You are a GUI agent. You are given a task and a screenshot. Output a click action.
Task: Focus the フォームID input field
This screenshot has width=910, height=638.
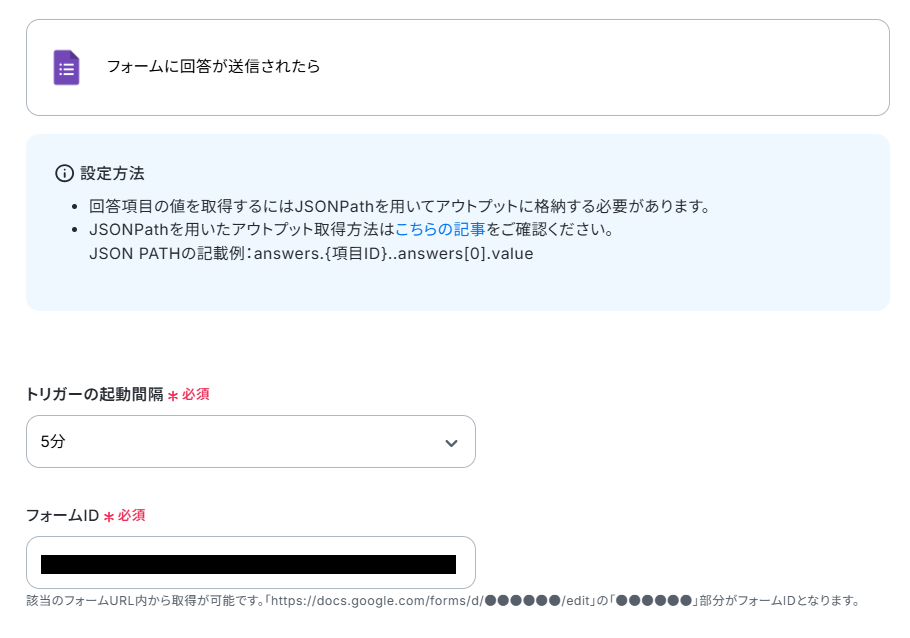coord(251,563)
